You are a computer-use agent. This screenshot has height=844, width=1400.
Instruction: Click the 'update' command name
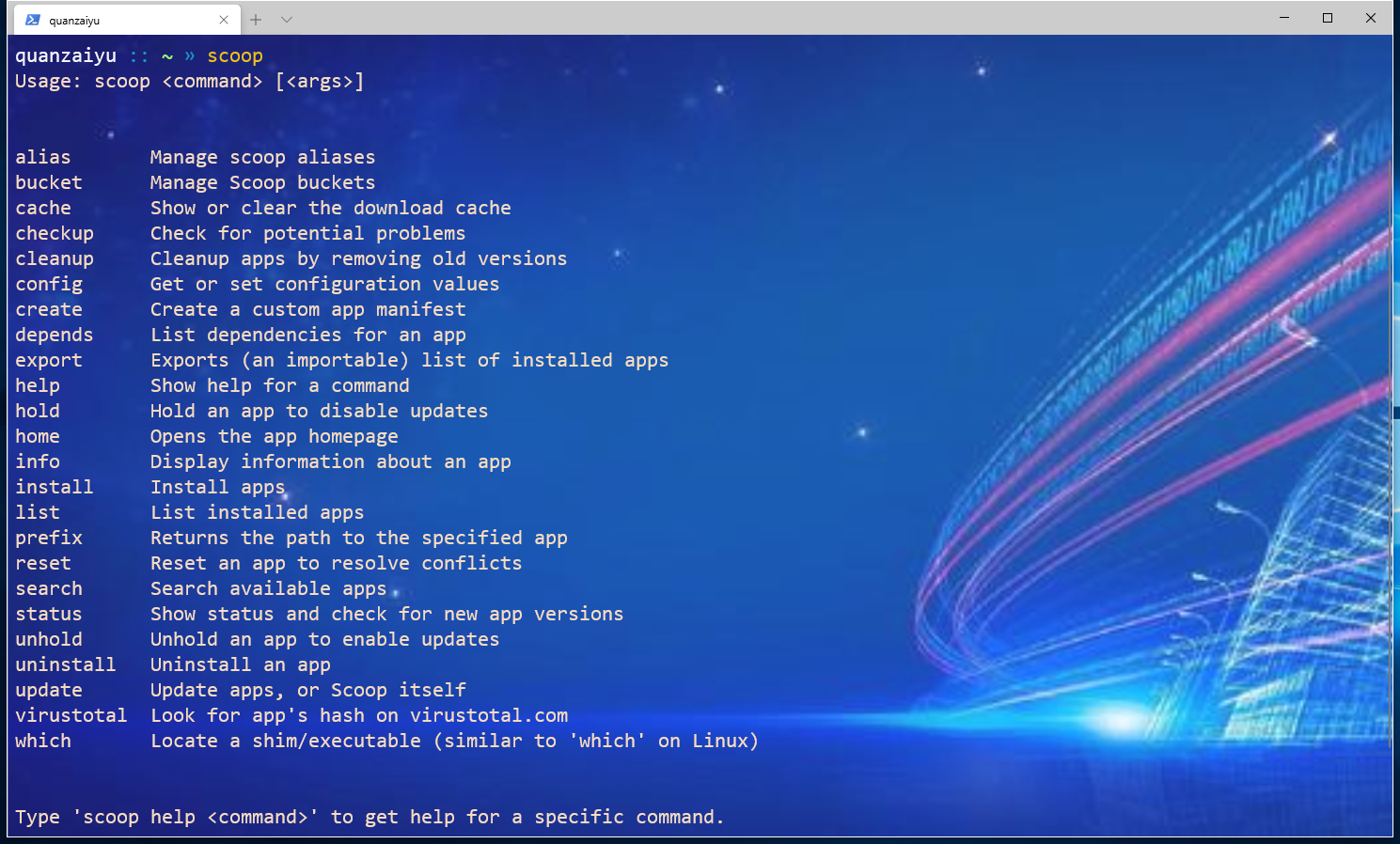click(x=49, y=690)
